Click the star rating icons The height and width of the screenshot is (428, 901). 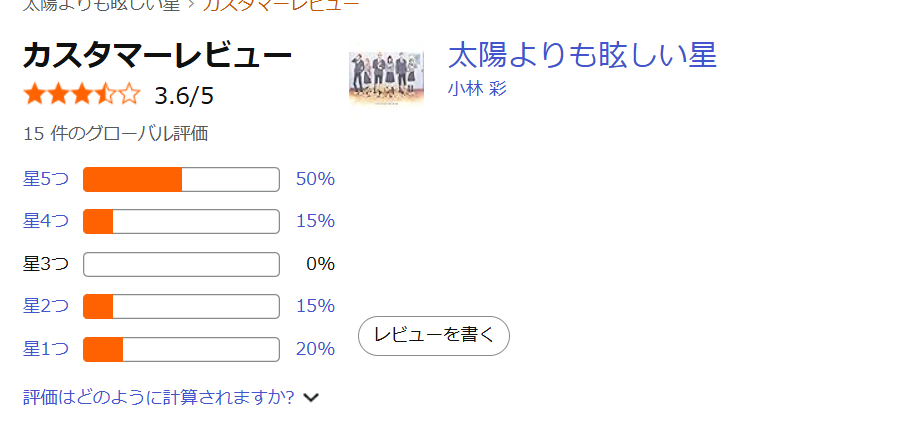point(82,95)
